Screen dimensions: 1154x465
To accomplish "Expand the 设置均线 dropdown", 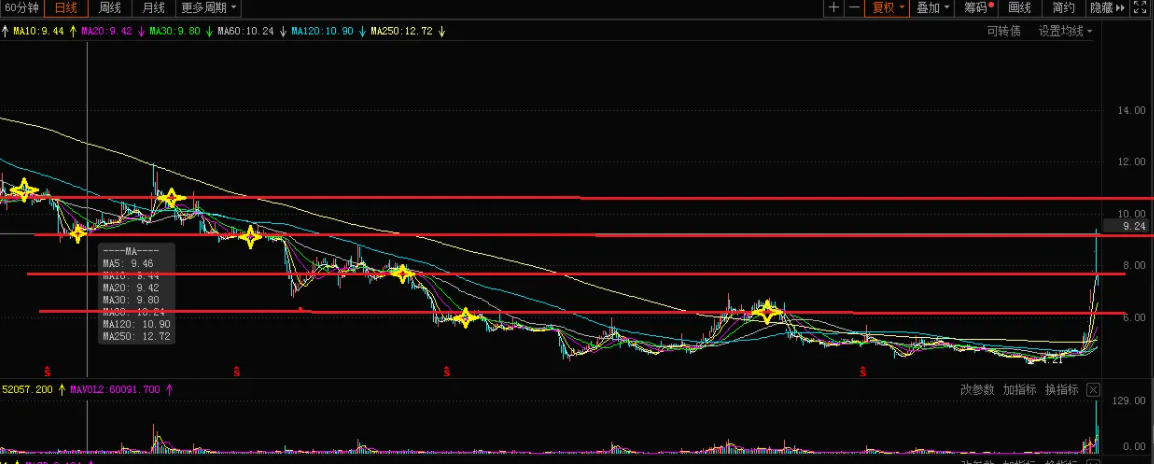I will (1065, 31).
